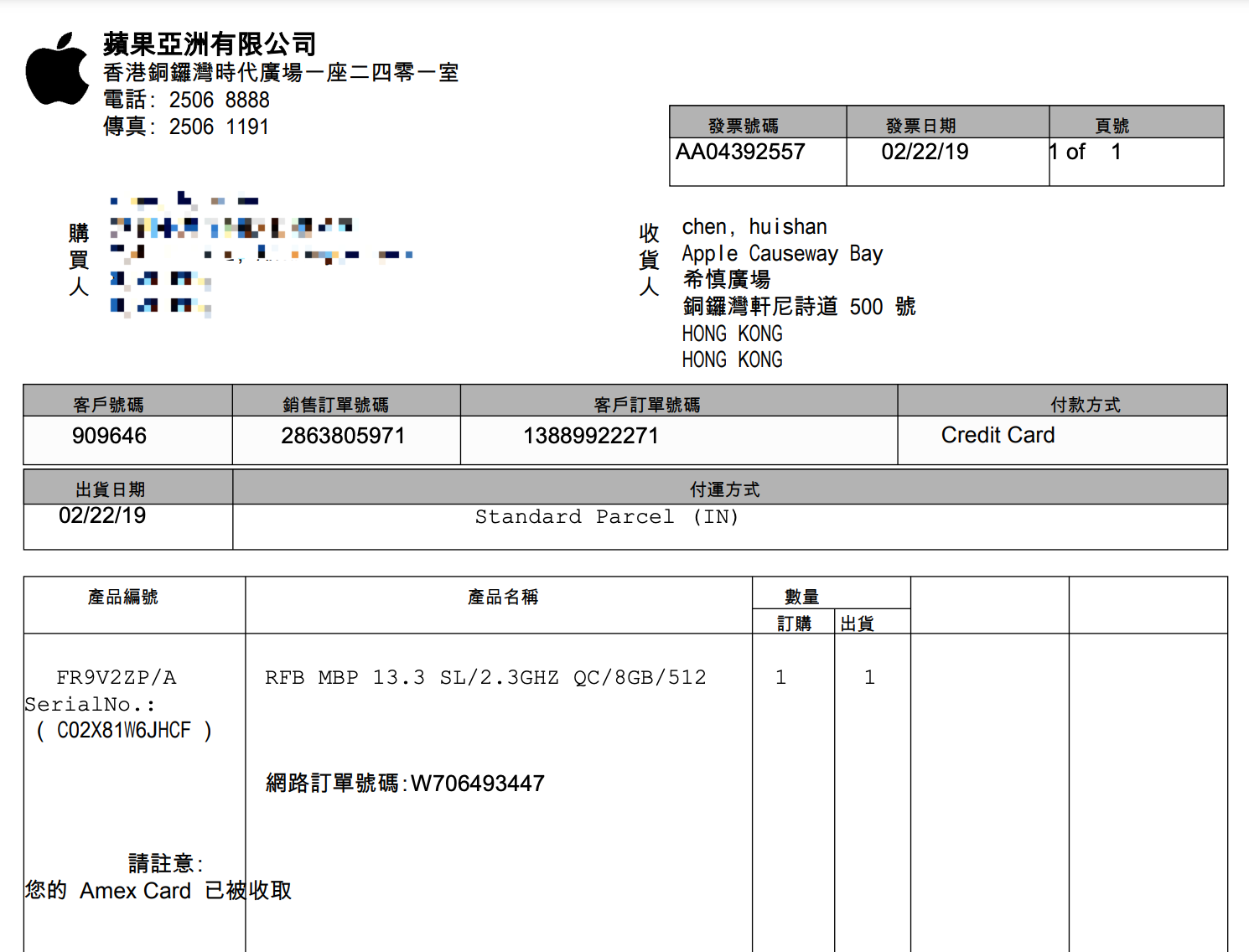Select recipient name "chen, huishan"
Screen dimensions: 1249x952
point(754,227)
